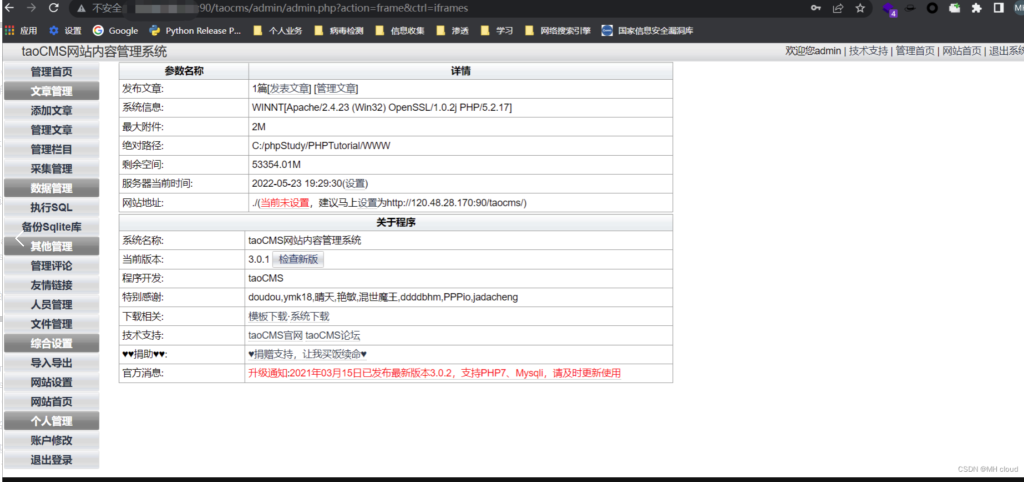
Task: Open 管理文章 in the sidebar
Action: click(52, 130)
